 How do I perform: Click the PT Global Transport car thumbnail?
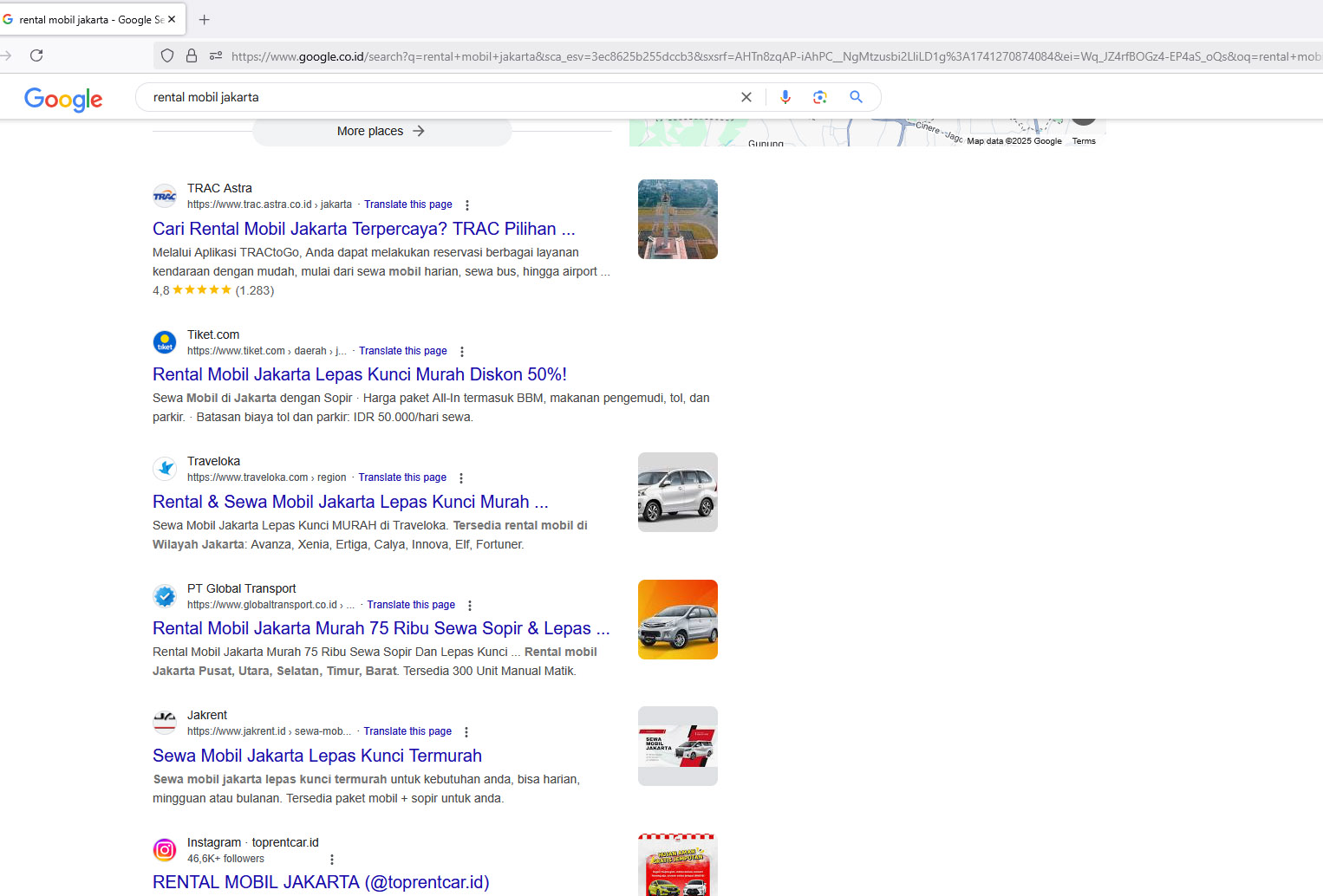coord(677,620)
